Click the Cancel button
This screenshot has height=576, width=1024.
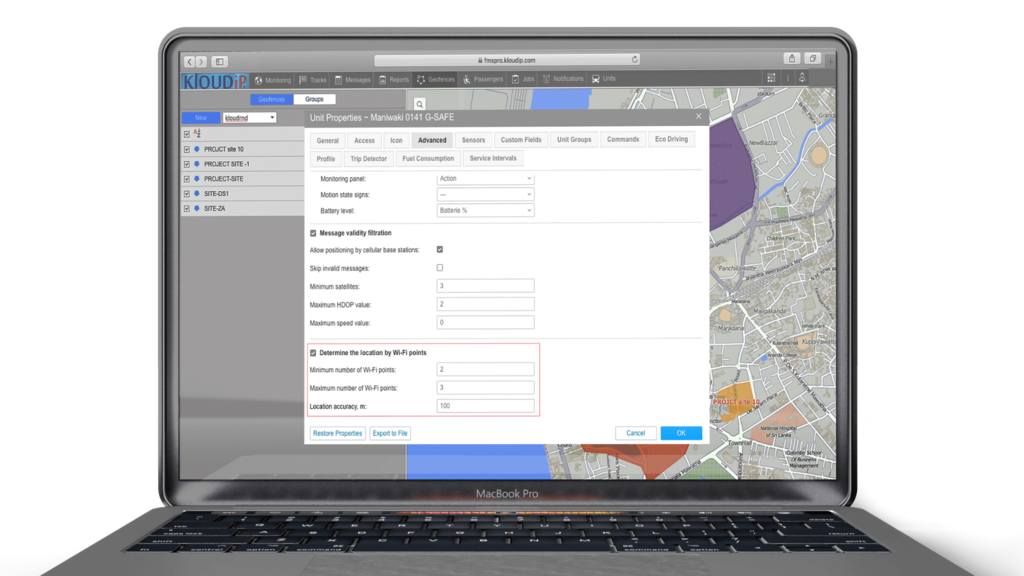[x=635, y=434]
